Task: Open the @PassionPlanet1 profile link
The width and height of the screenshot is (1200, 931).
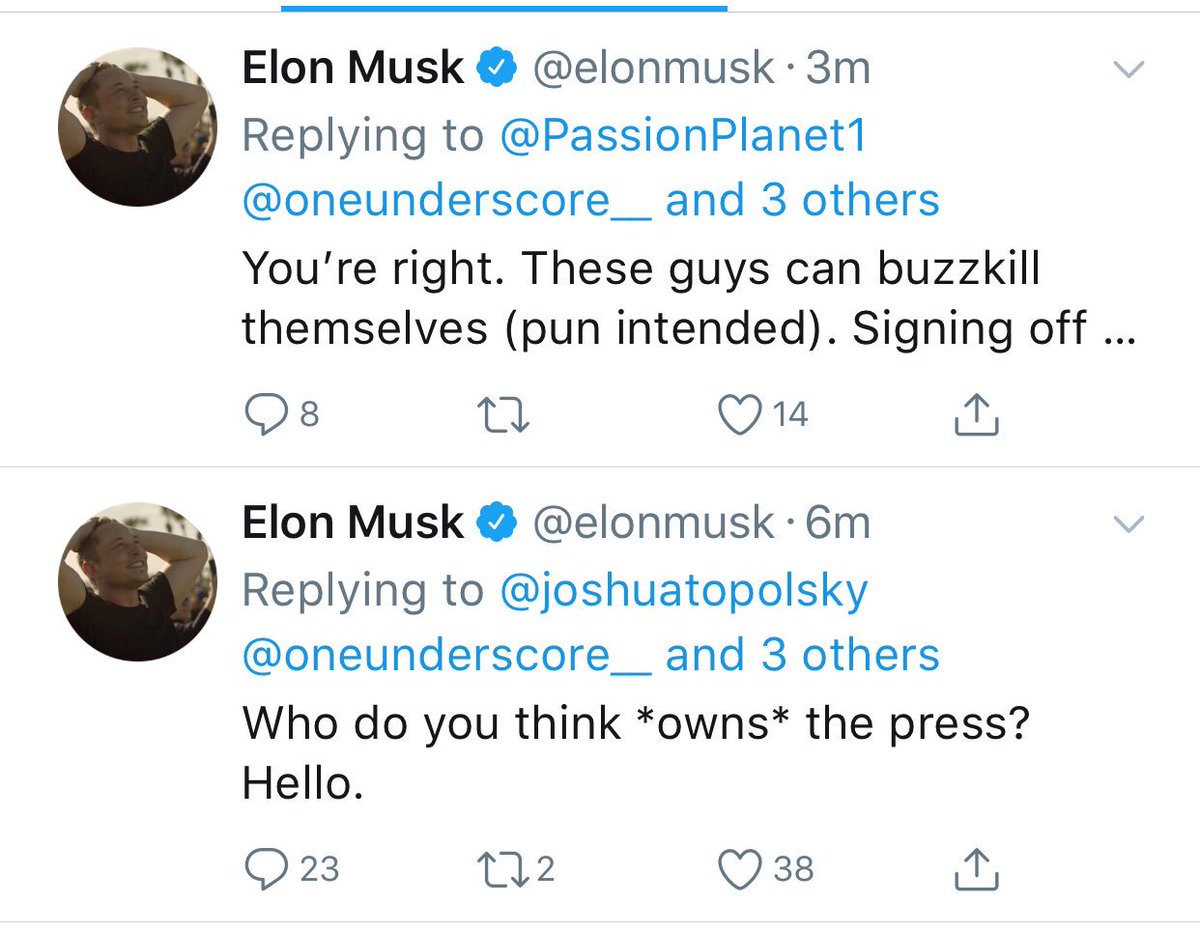Action: tap(682, 135)
